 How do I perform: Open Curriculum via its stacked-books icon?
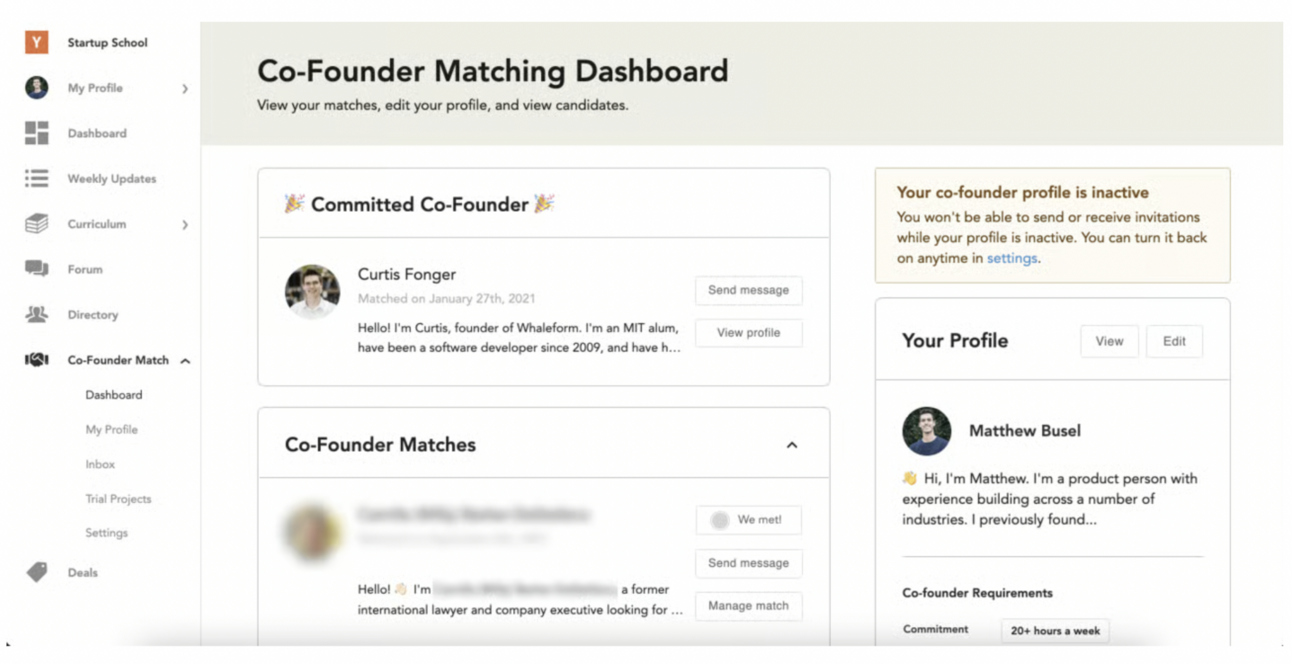coord(36,223)
